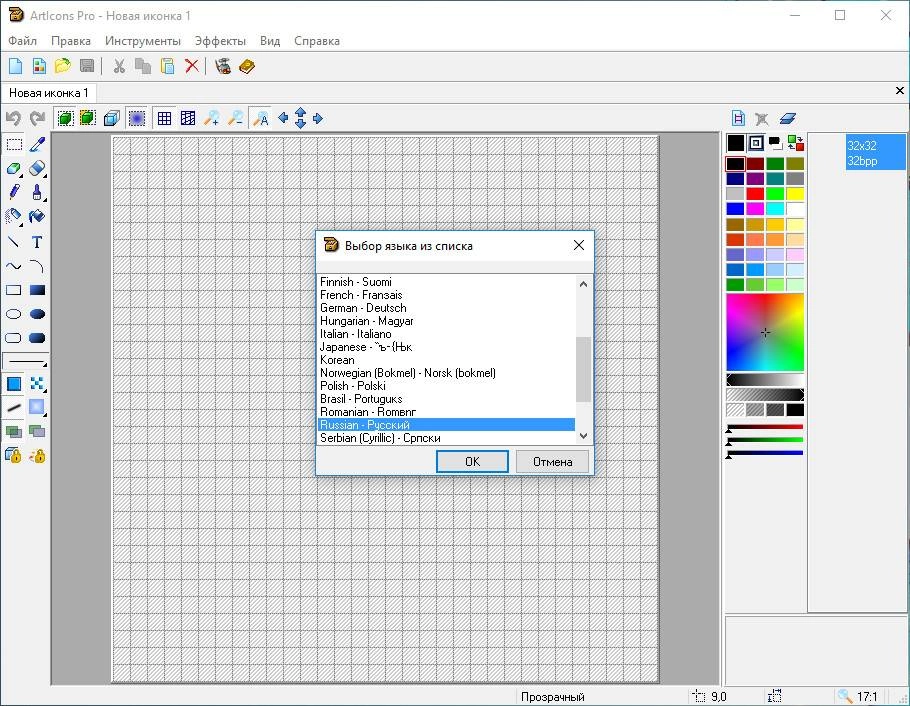Pick the yellow palette swatch
This screenshot has width=910, height=706.
click(x=795, y=194)
